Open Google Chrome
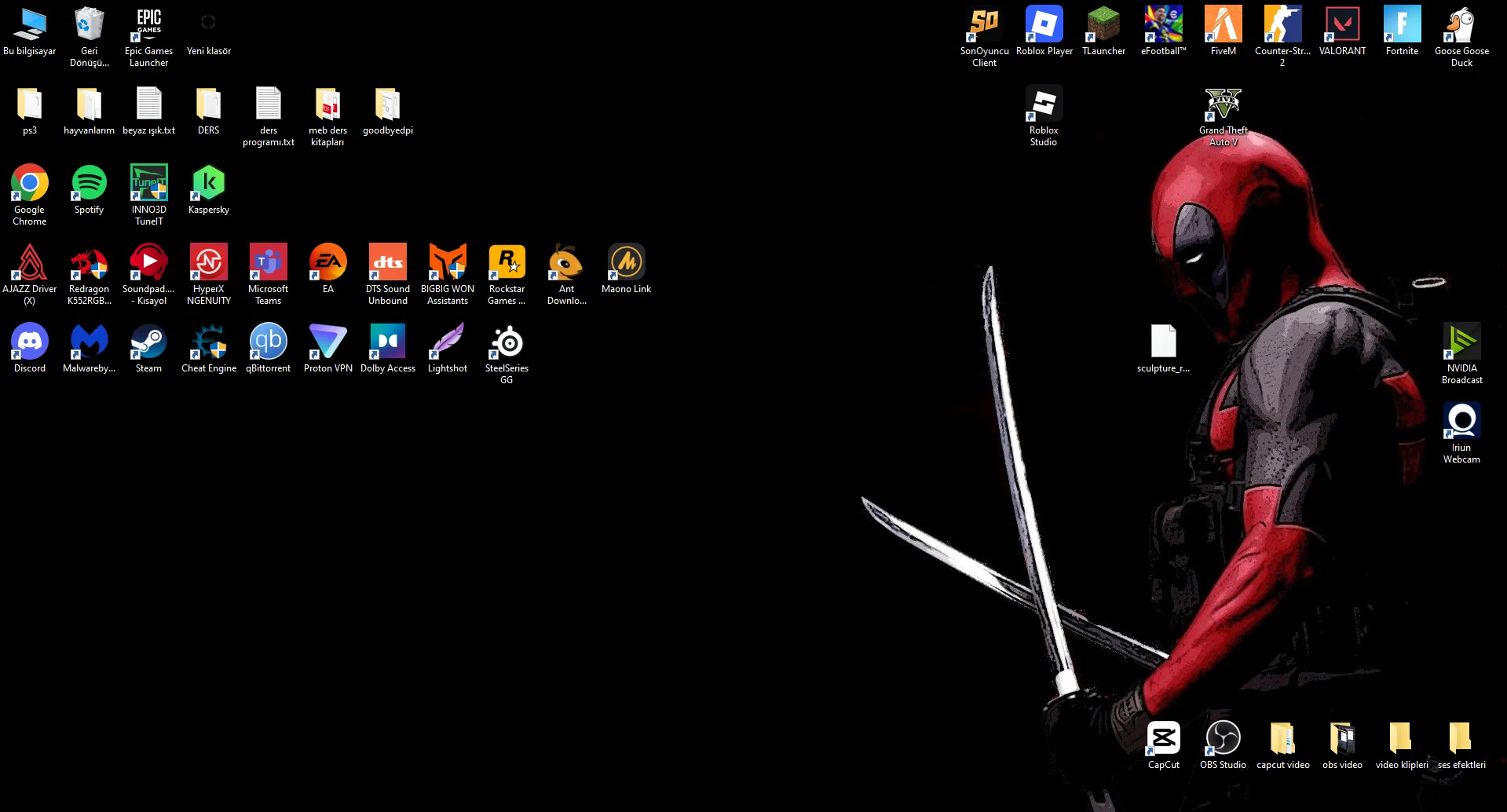1507x812 pixels. pos(29,183)
